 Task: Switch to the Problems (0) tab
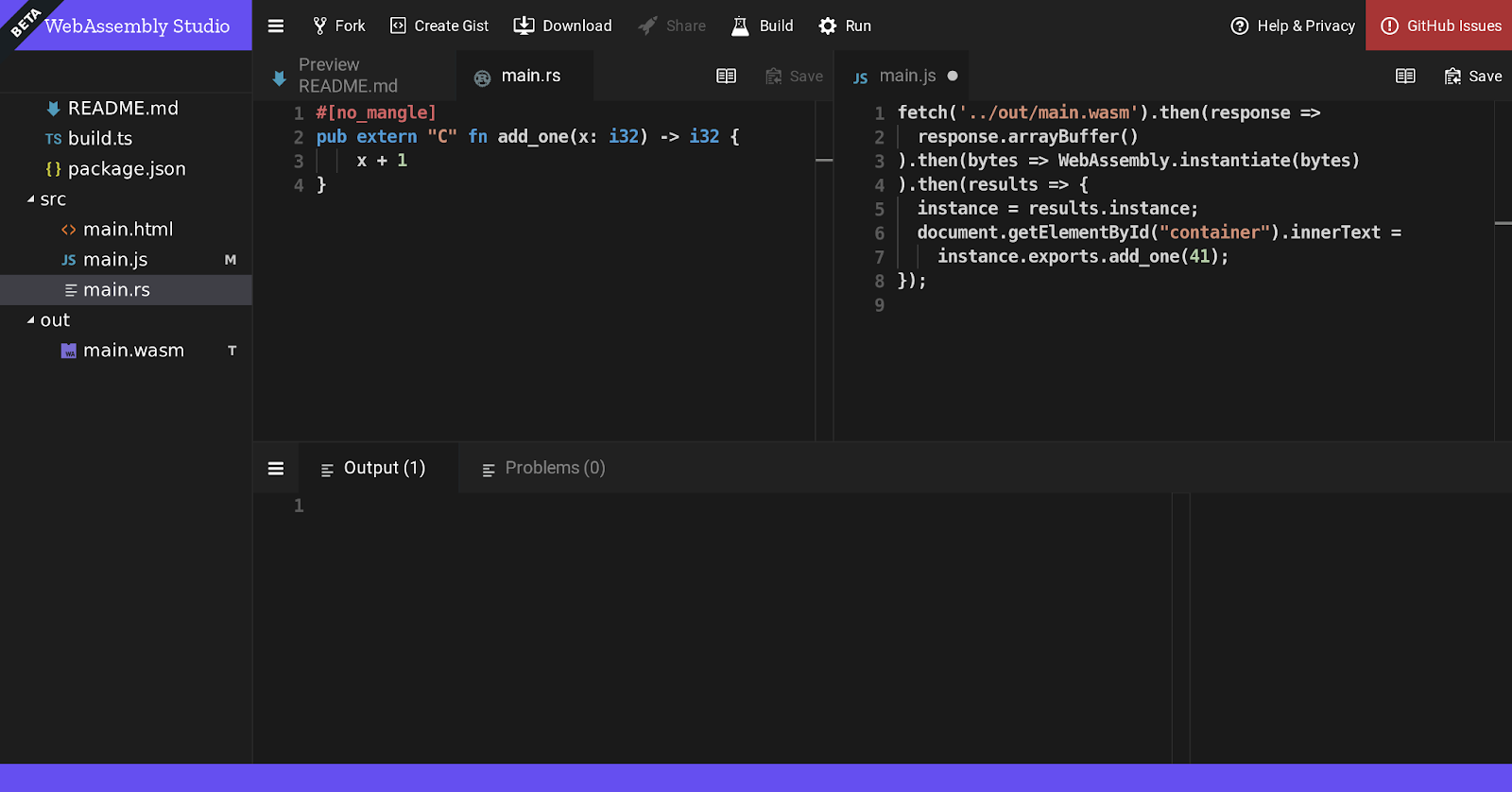pos(543,468)
